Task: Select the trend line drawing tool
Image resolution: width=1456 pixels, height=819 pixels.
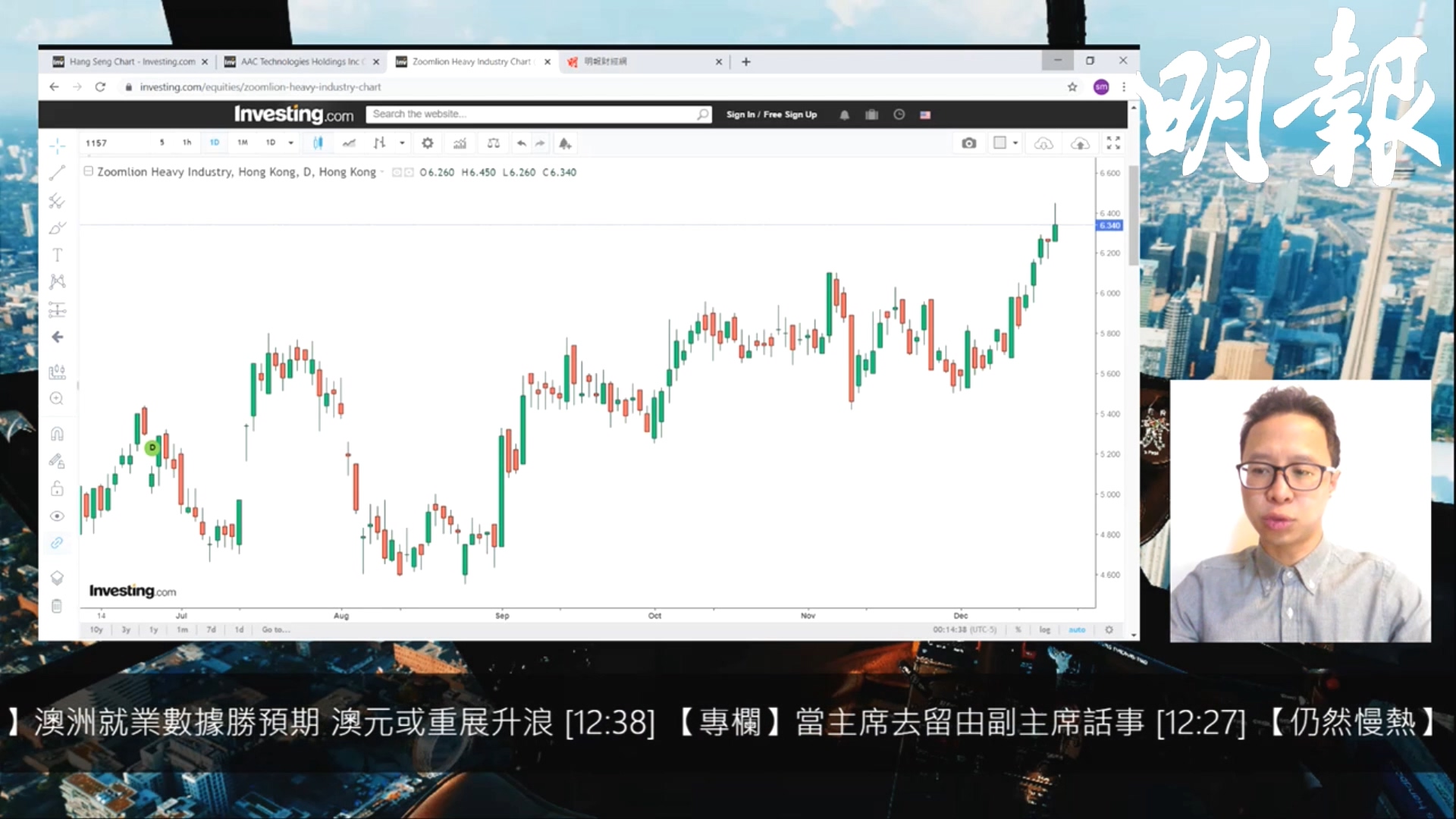Action: point(57,173)
